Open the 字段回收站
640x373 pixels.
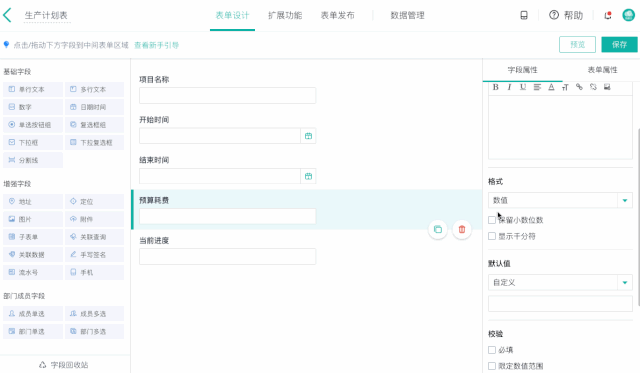coord(64,365)
